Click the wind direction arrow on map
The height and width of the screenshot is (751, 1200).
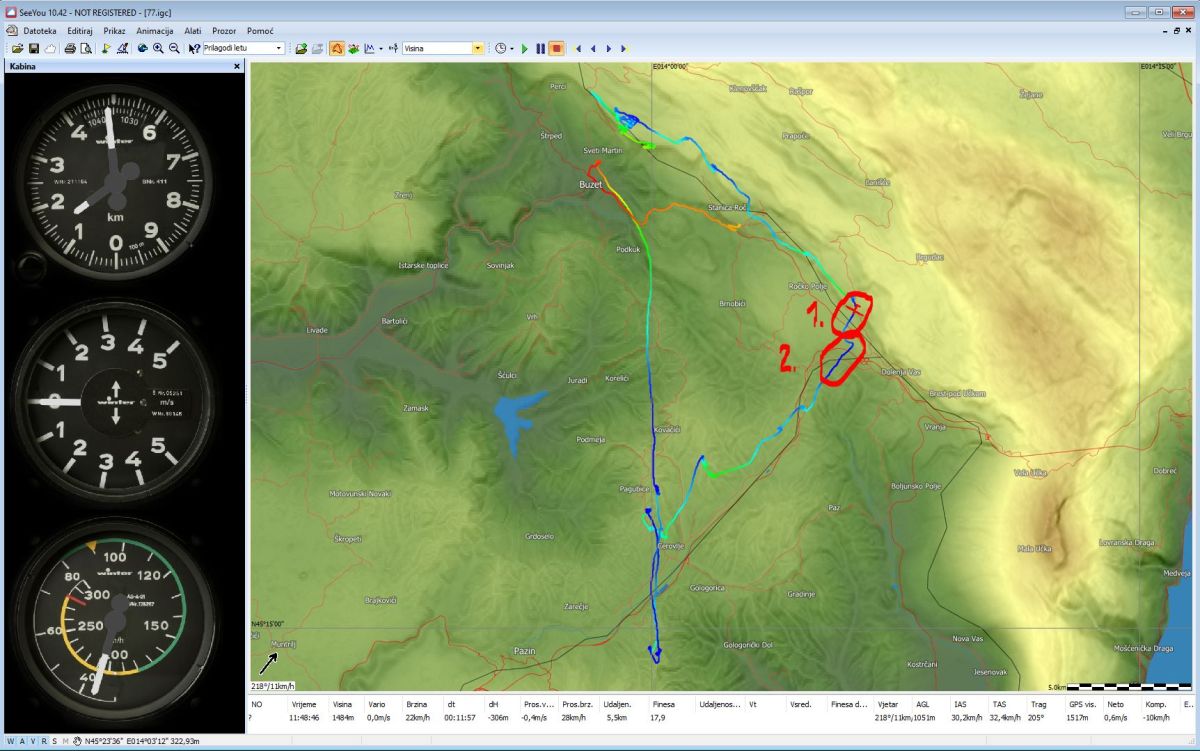coord(269,662)
